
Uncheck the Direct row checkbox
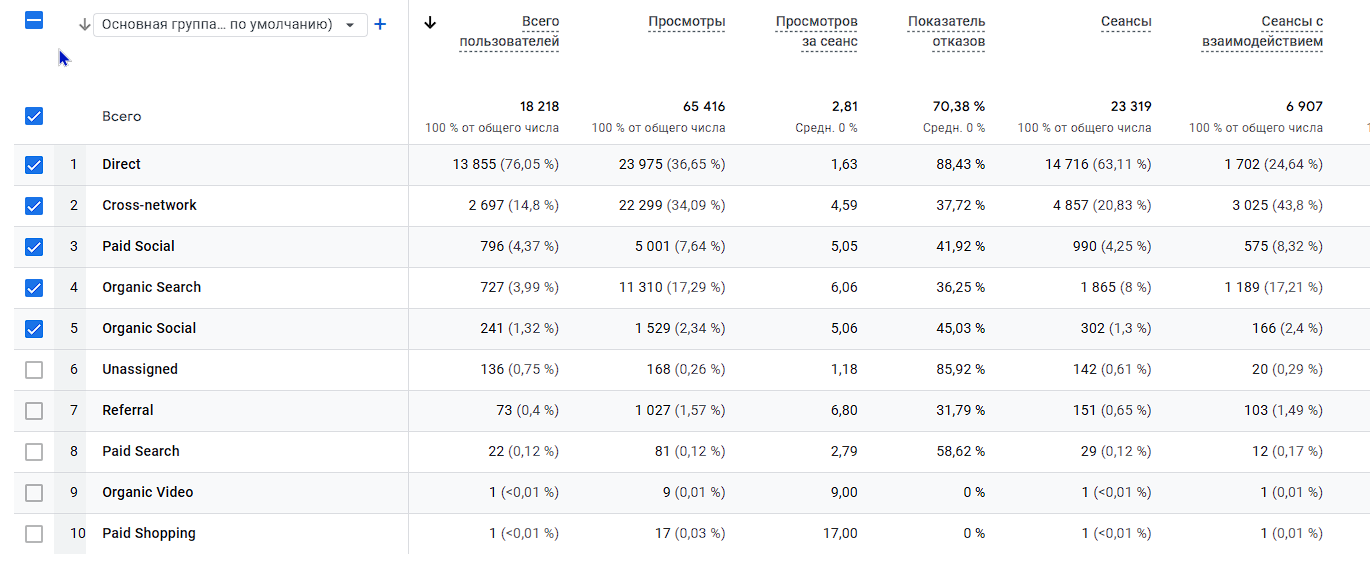click(34, 165)
